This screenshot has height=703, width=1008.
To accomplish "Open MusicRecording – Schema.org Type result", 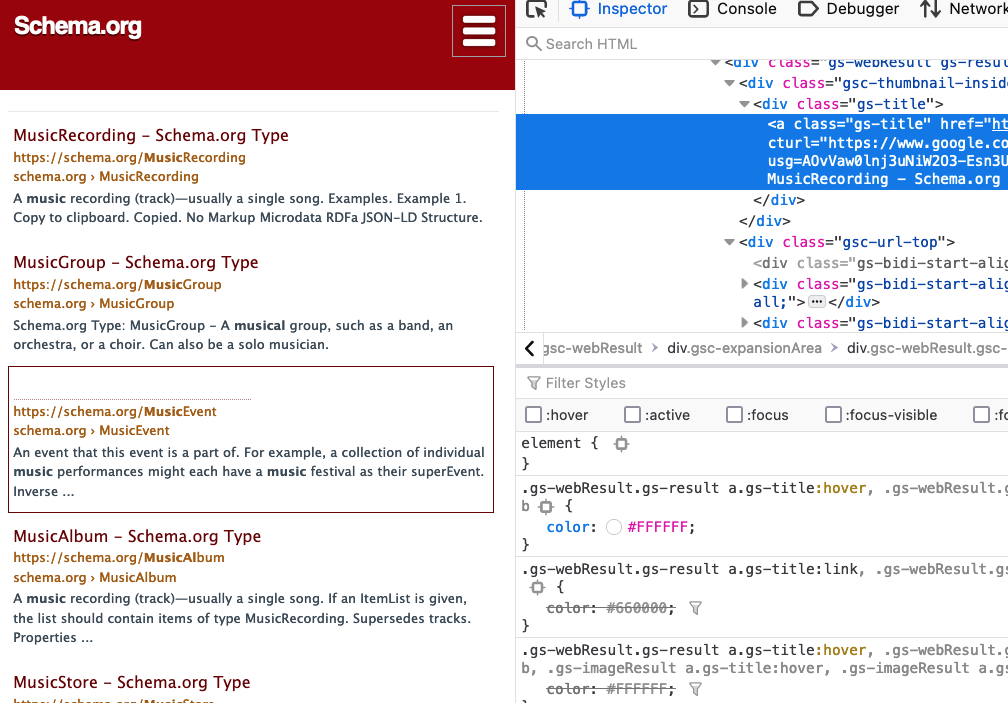I will pos(151,136).
